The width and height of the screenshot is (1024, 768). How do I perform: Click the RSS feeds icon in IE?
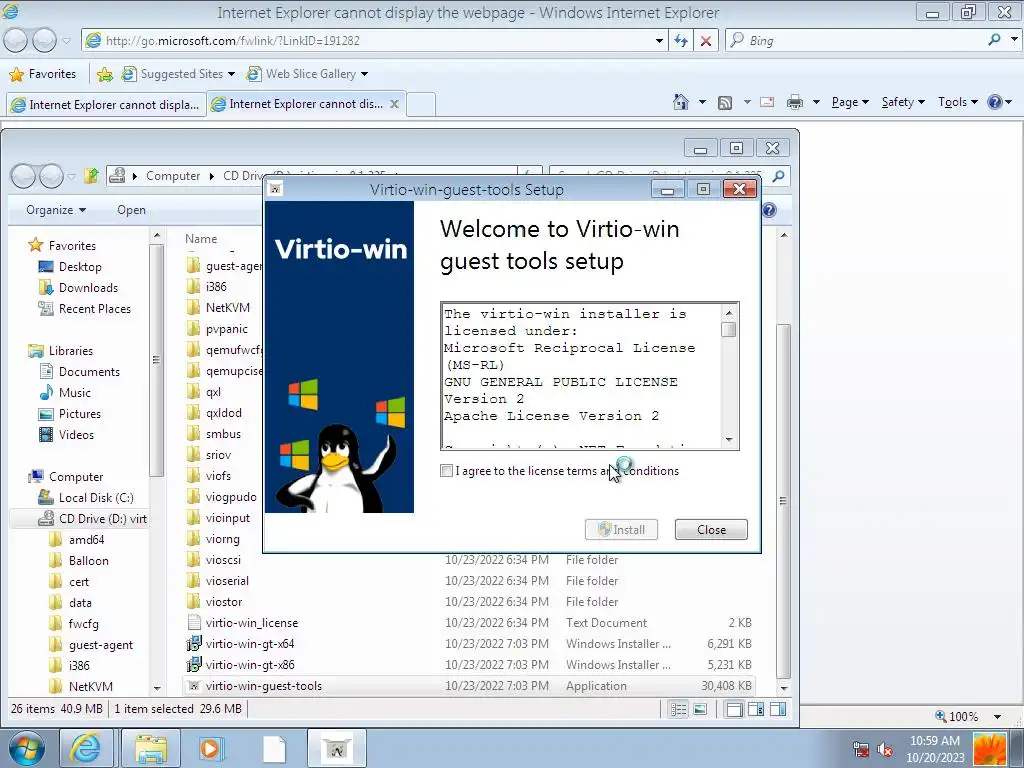click(x=724, y=103)
